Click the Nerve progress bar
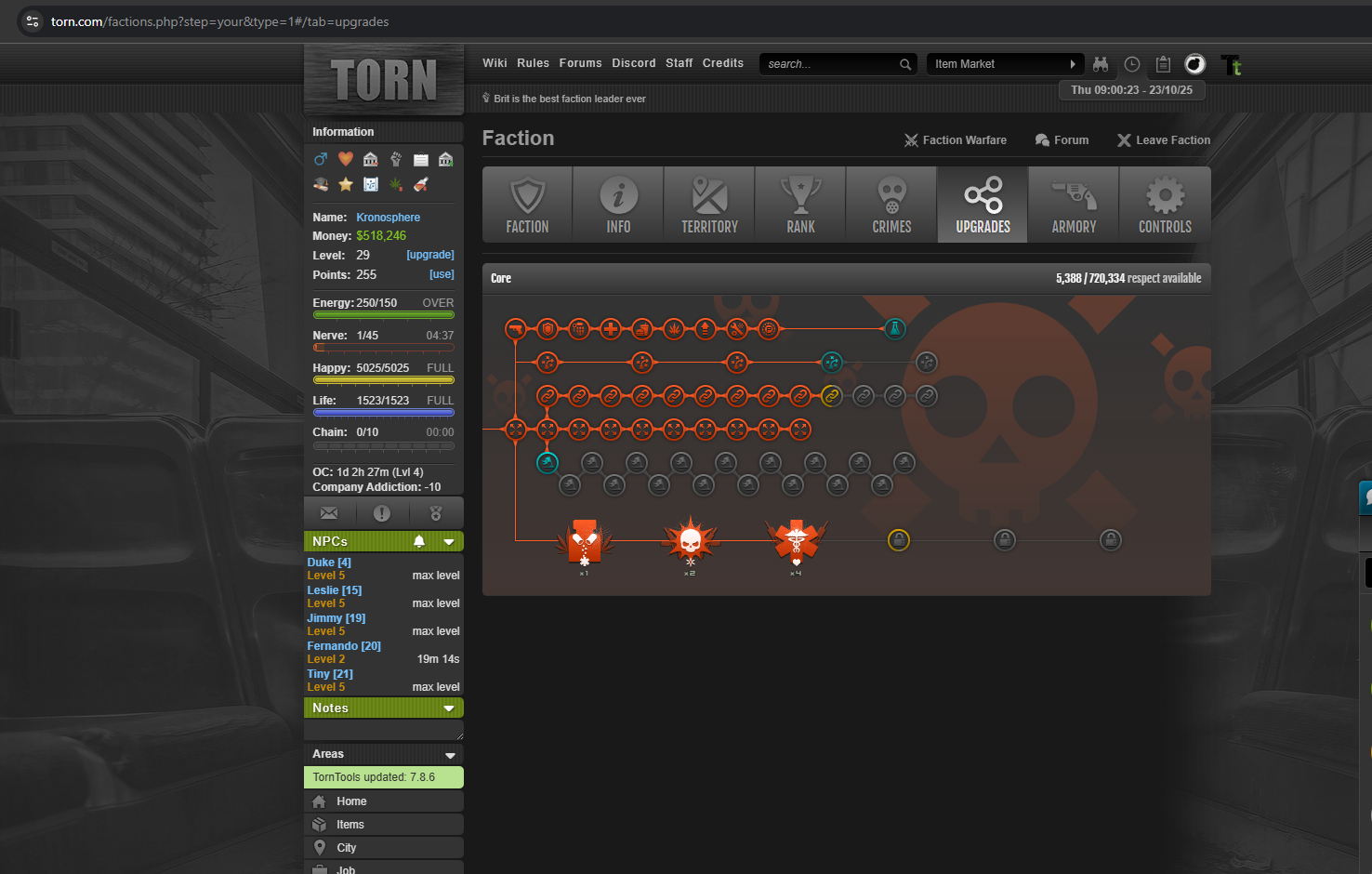 (x=384, y=348)
